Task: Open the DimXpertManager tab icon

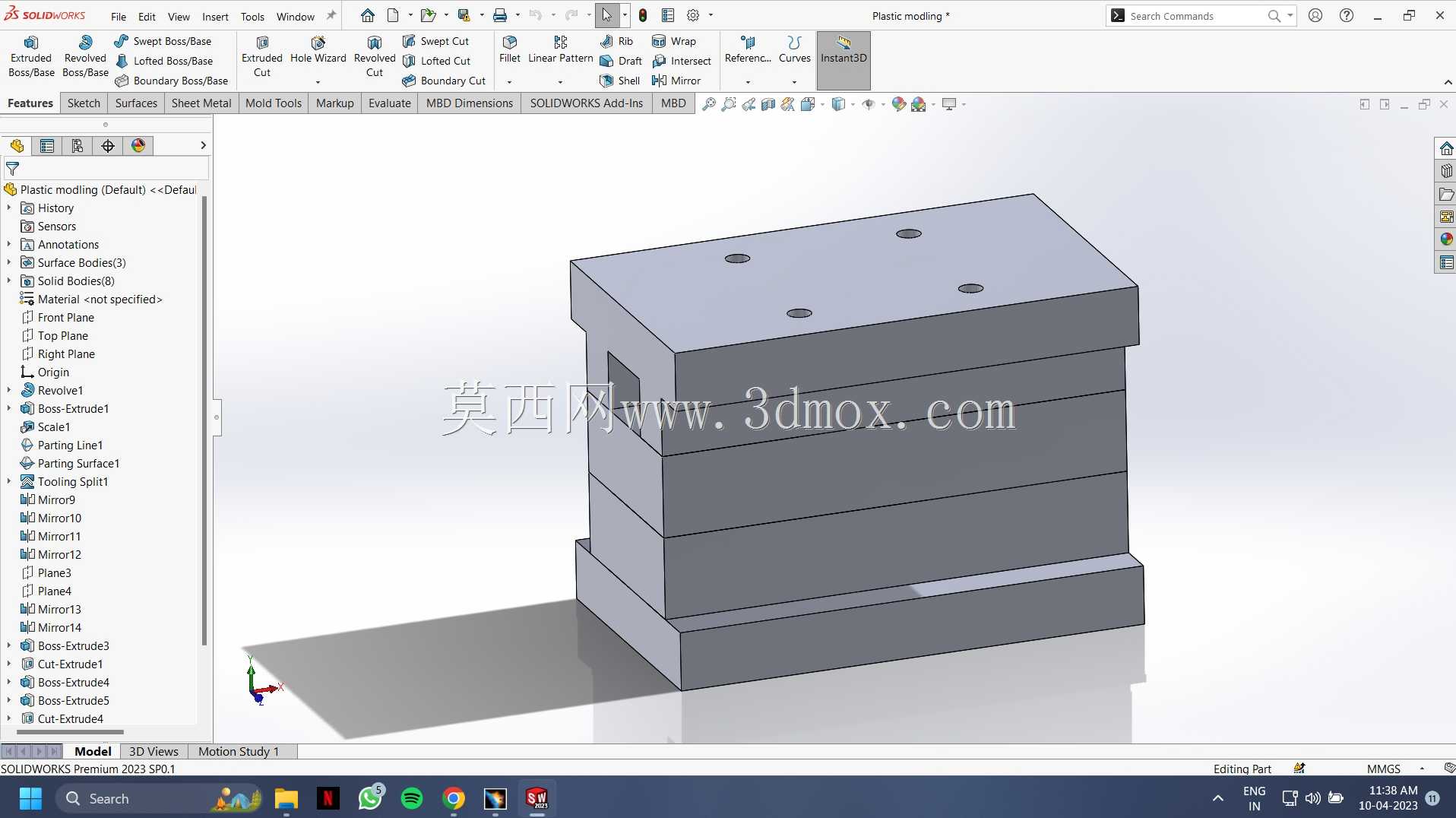Action: coord(108,146)
